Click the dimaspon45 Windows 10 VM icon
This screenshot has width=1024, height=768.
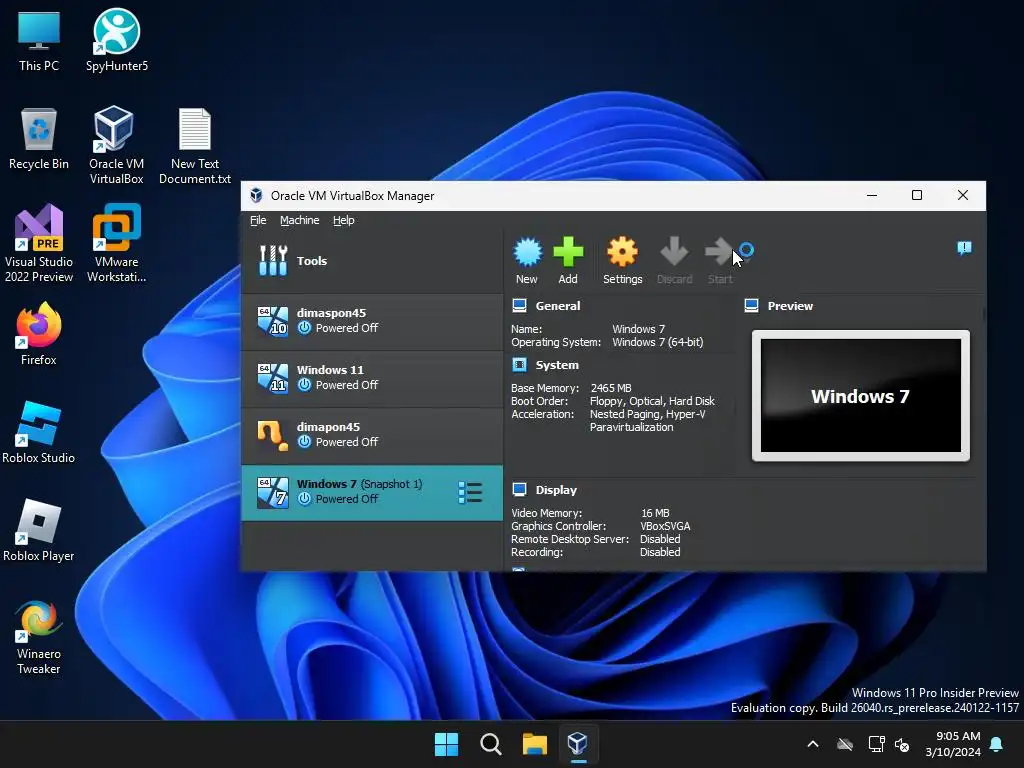(272, 321)
